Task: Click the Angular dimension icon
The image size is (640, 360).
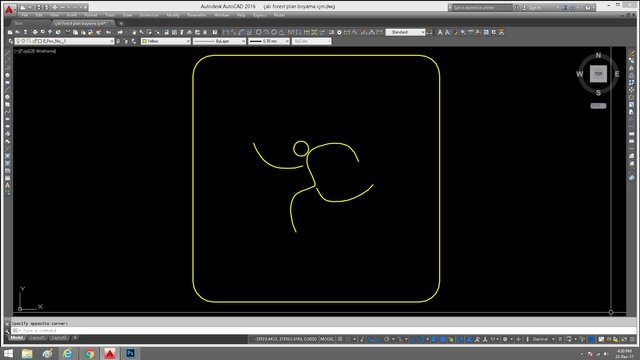Action: pyautogui.click(x=282, y=32)
